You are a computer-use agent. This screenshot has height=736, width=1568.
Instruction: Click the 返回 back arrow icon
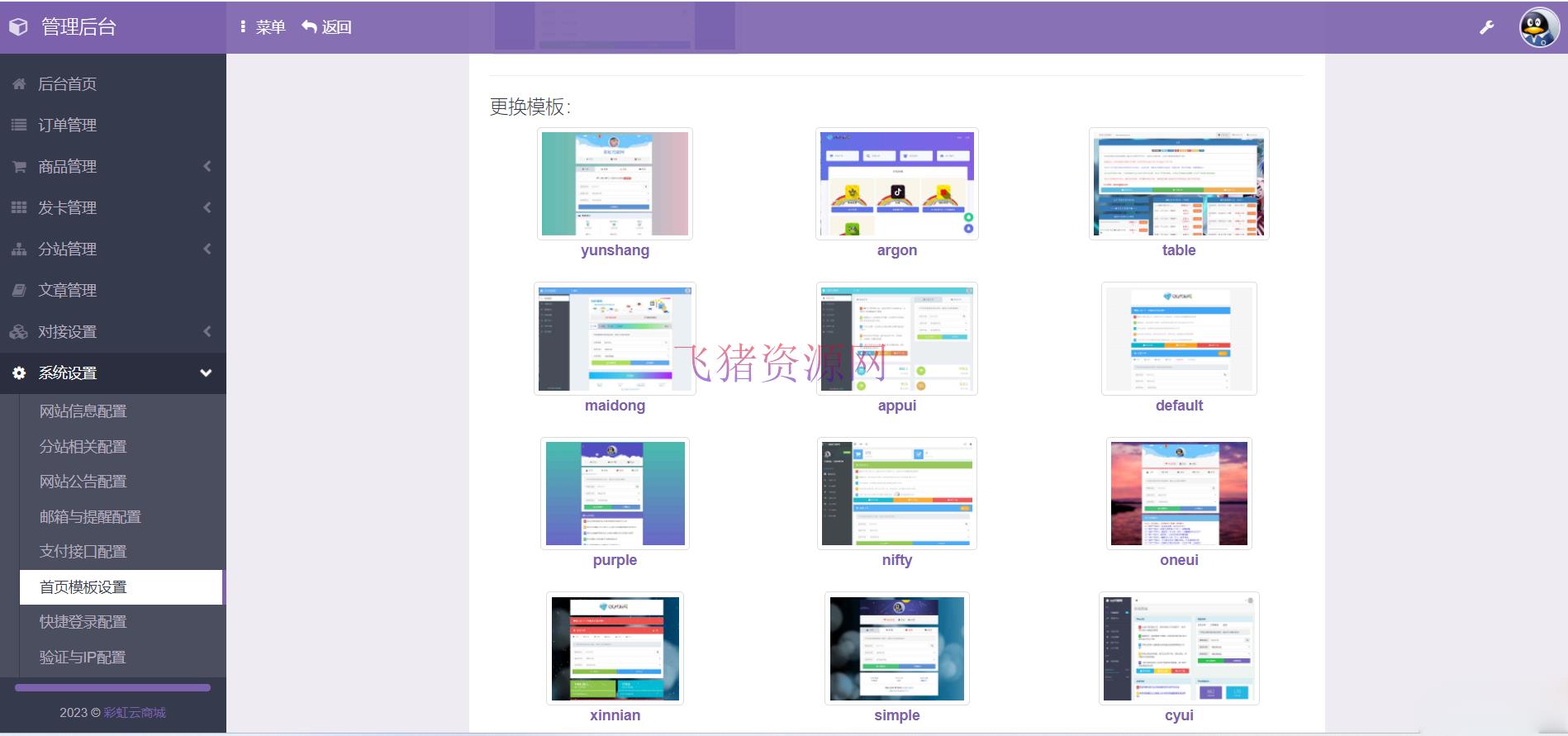click(x=309, y=27)
